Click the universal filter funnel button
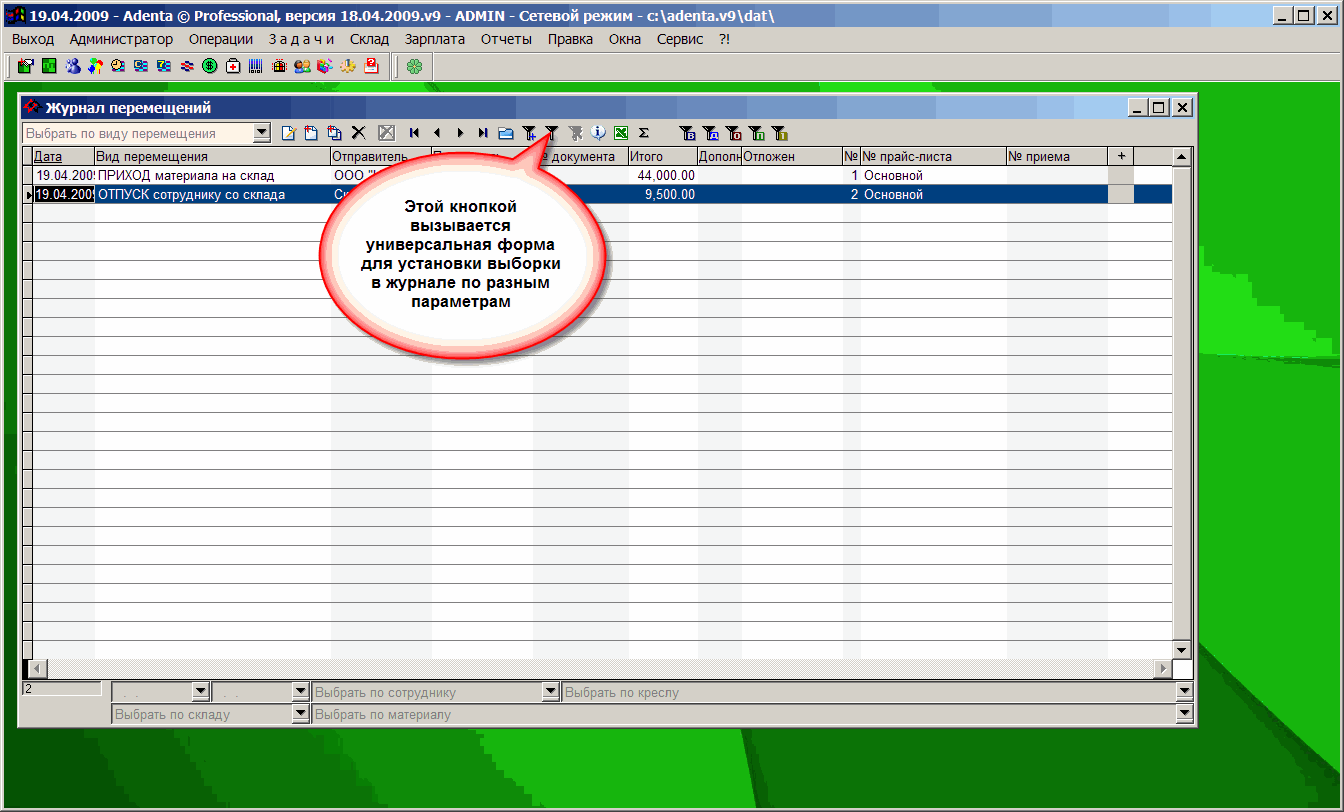Image resolution: width=1344 pixels, height=812 pixels. [x=551, y=132]
